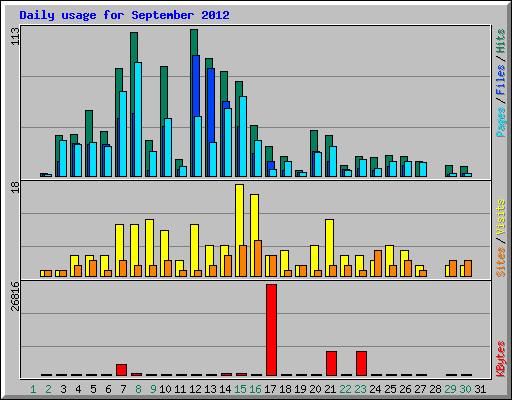The height and width of the screenshot is (400, 512).
Task: Select the cyan Pages bar for day 8
Action: pyautogui.click(x=138, y=119)
